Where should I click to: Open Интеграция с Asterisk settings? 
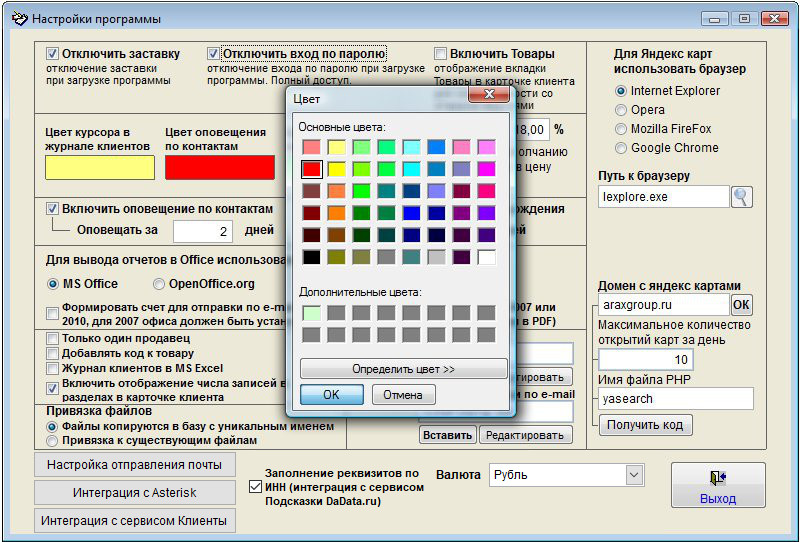(x=134, y=493)
